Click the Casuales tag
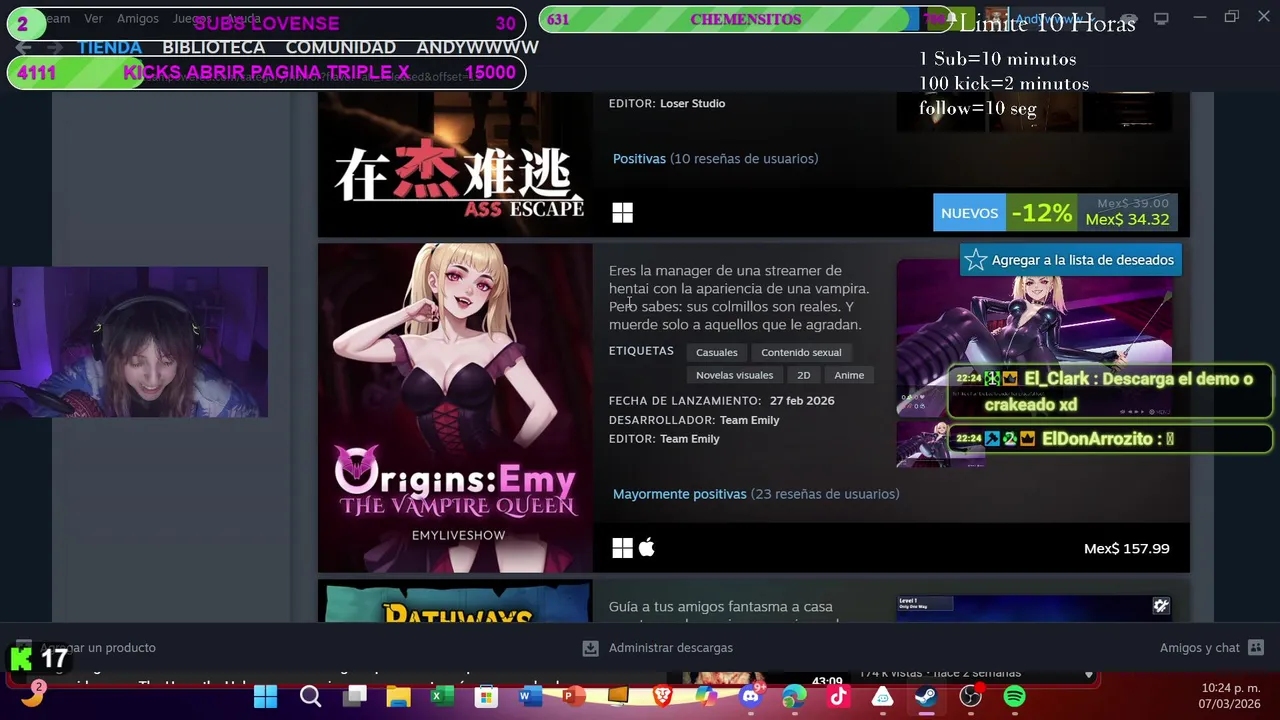1280x720 pixels. point(717,352)
